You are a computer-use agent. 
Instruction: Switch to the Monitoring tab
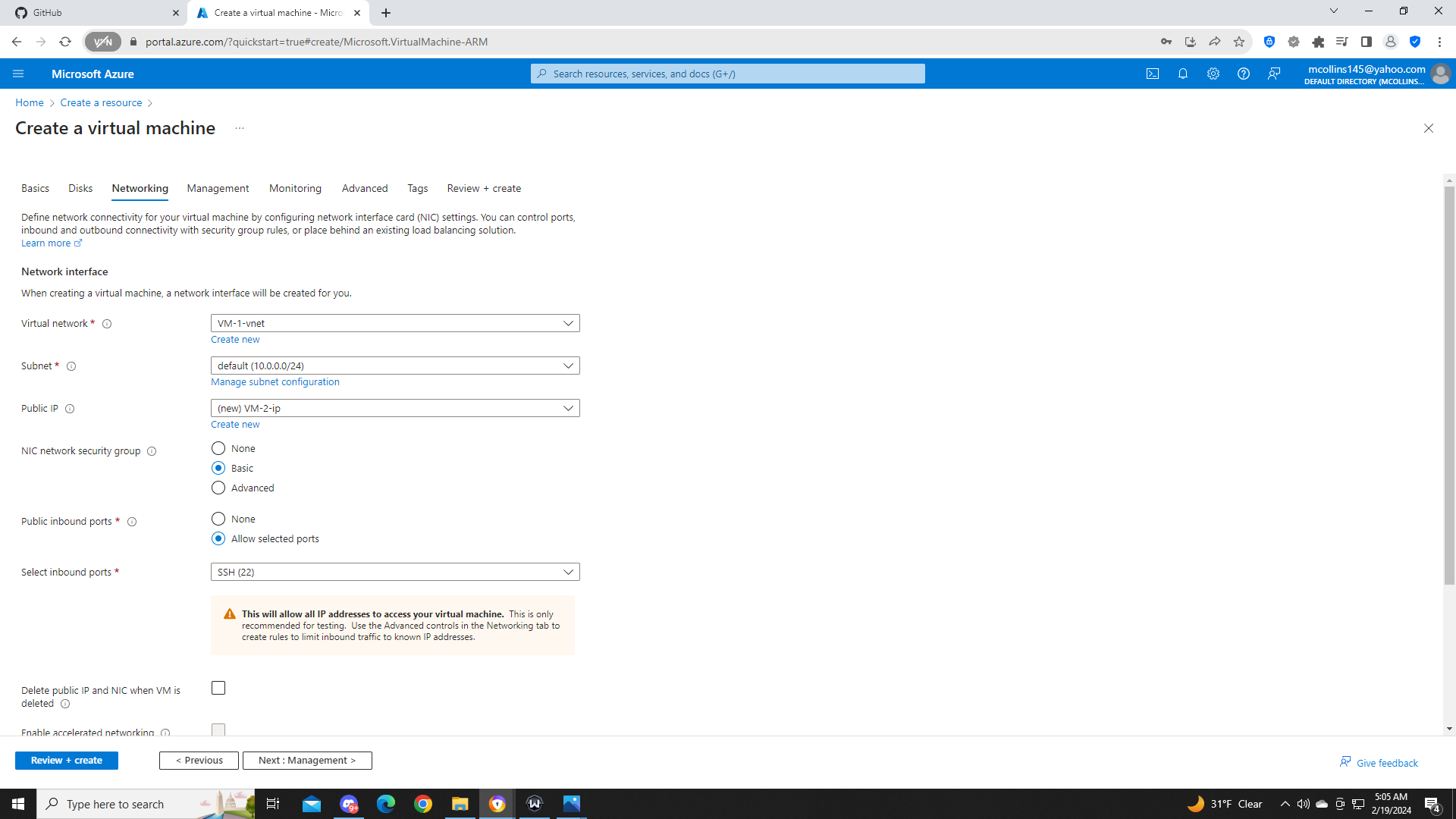coord(295,188)
